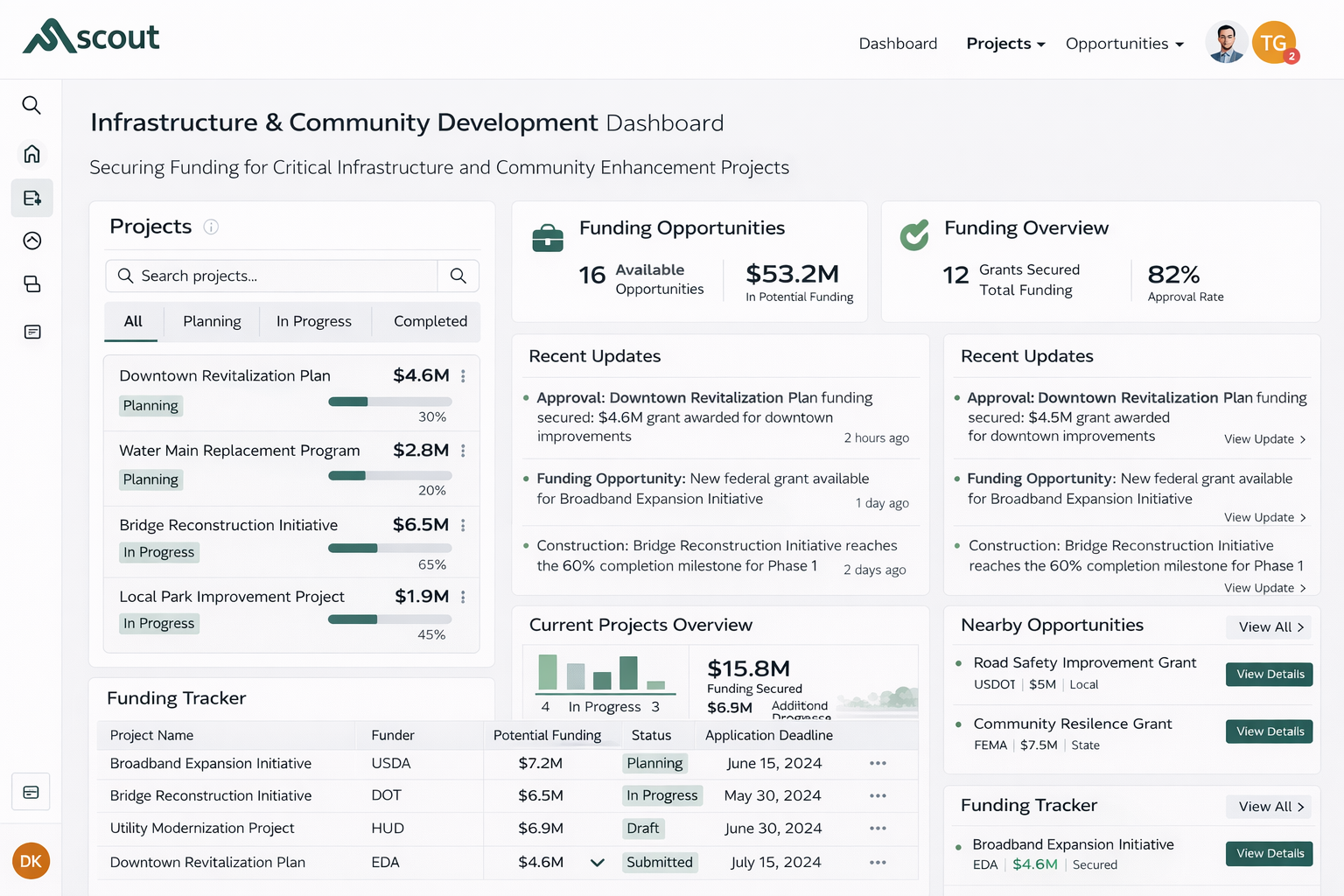Viewport: 1344px width, 896px height.
Task: Select the In Progress projects tab
Action: point(314,321)
